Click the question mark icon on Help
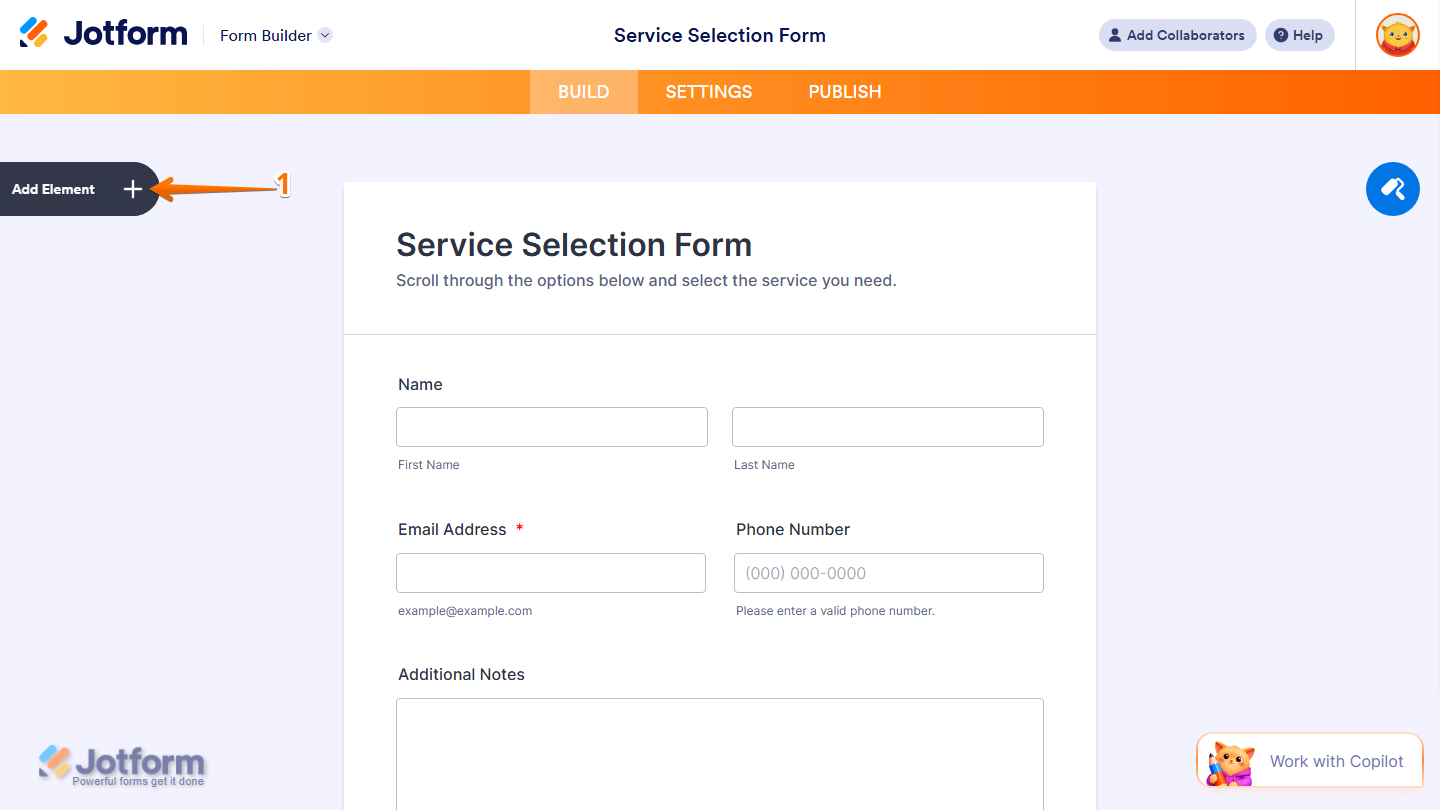 click(x=1280, y=35)
